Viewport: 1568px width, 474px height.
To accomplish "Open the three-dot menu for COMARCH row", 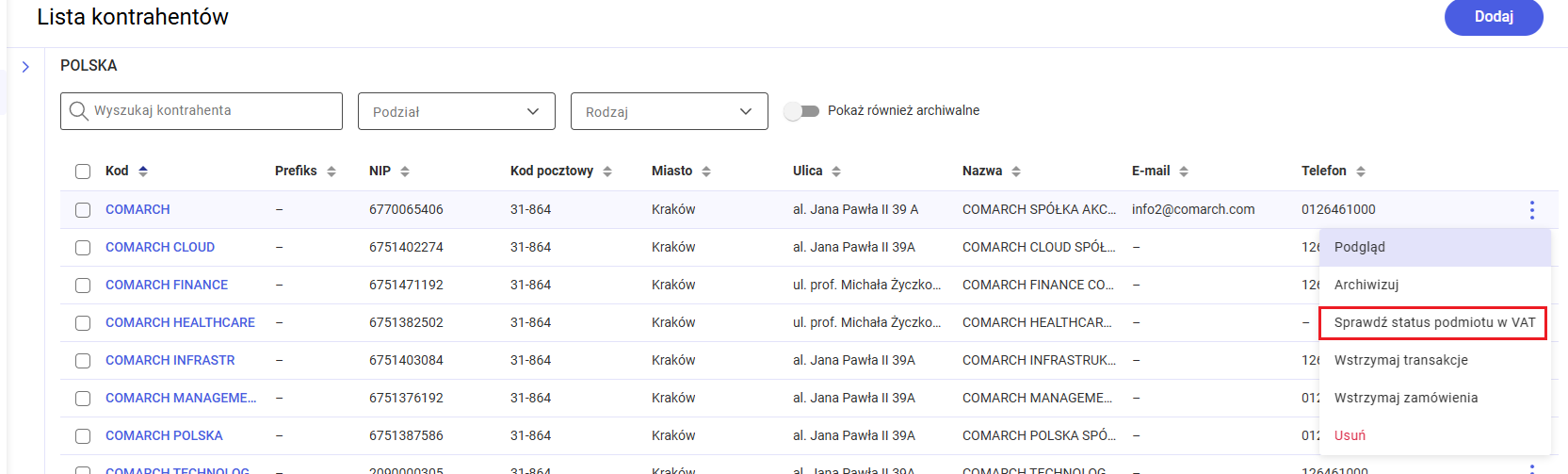I will (1532, 210).
